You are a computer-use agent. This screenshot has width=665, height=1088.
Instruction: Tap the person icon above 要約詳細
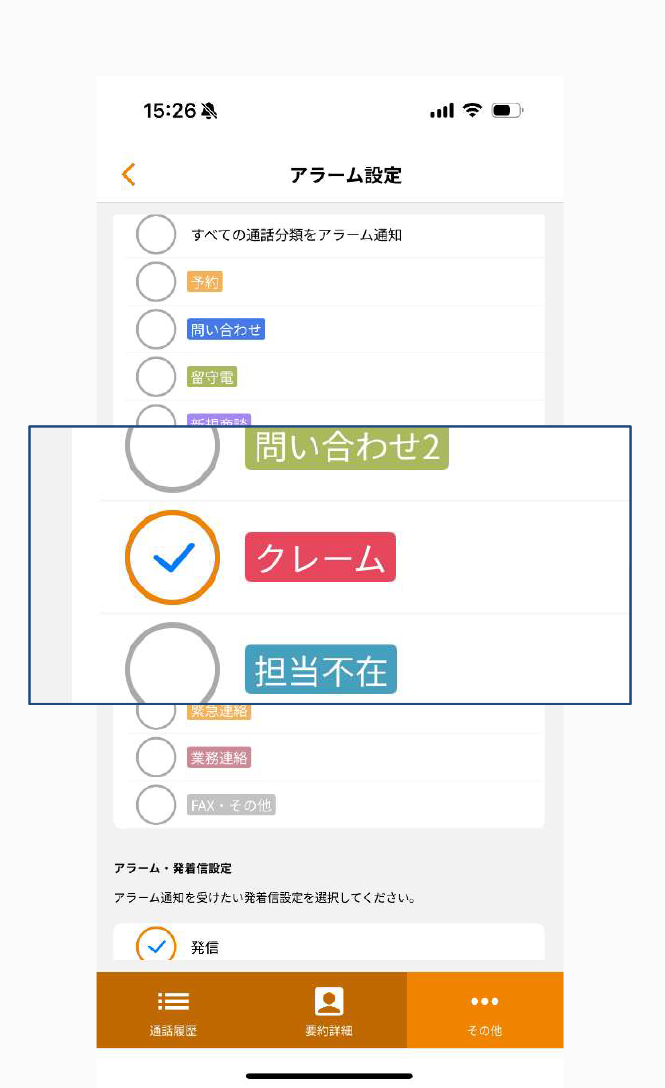329,1000
